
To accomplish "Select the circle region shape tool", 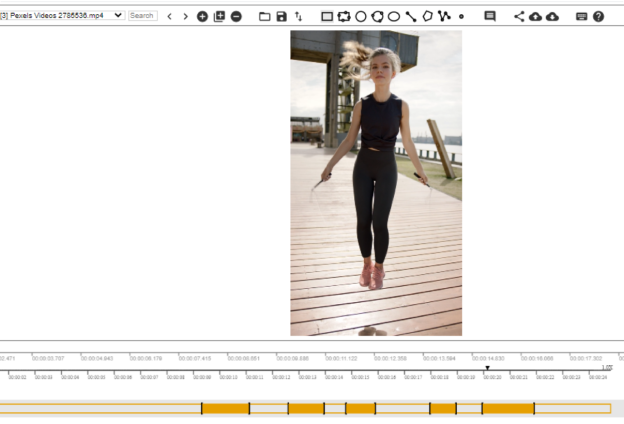I will click(361, 16).
